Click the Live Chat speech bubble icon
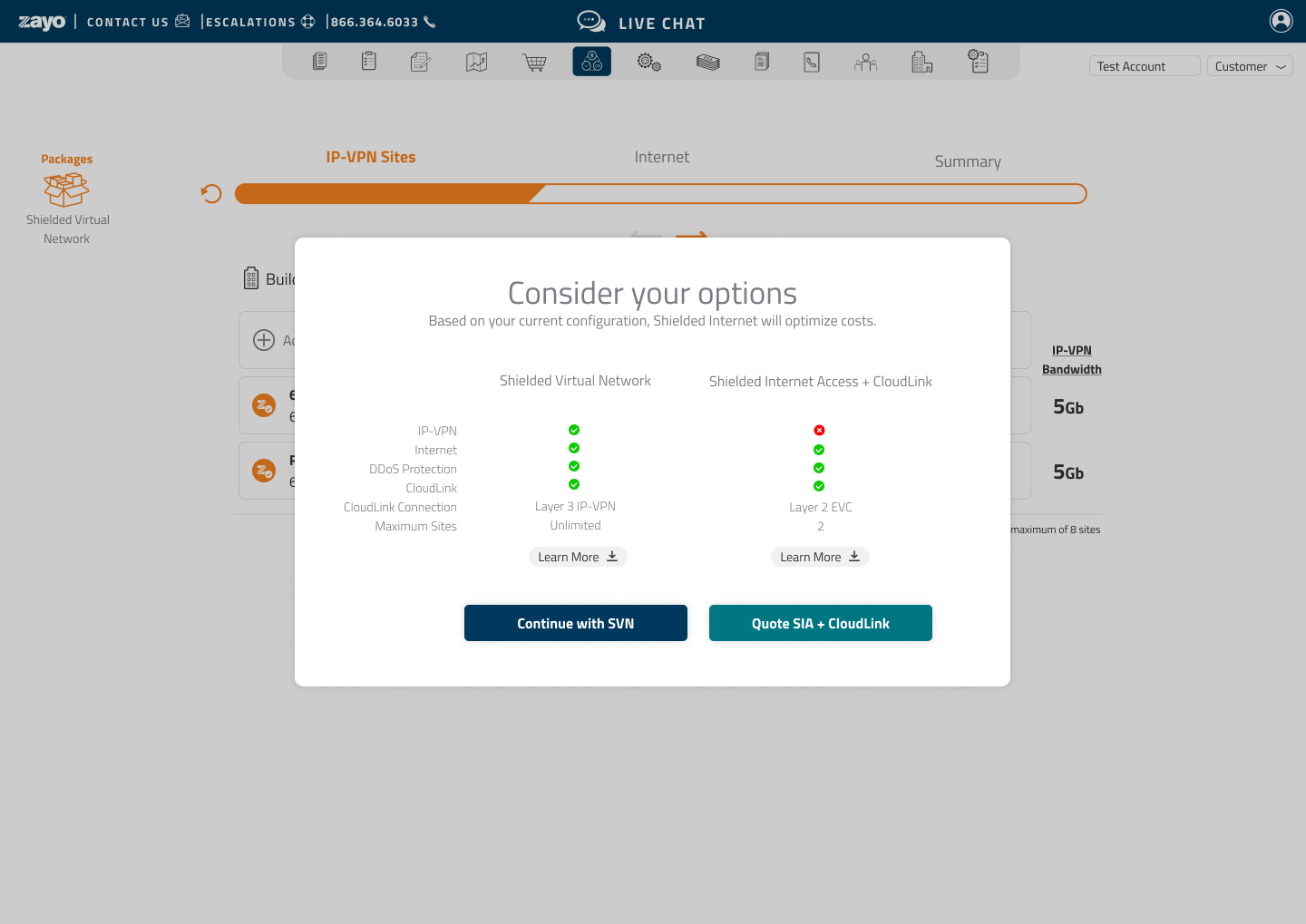Screen dimensions: 1306x924 [591, 22]
